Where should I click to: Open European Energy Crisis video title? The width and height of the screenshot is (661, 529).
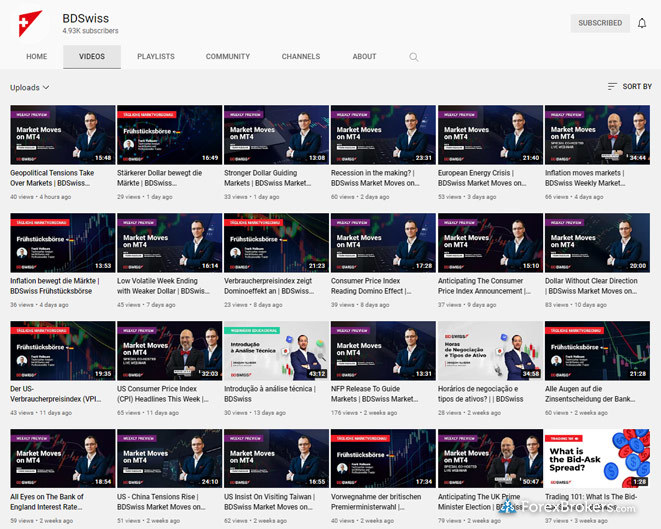coord(482,178)
